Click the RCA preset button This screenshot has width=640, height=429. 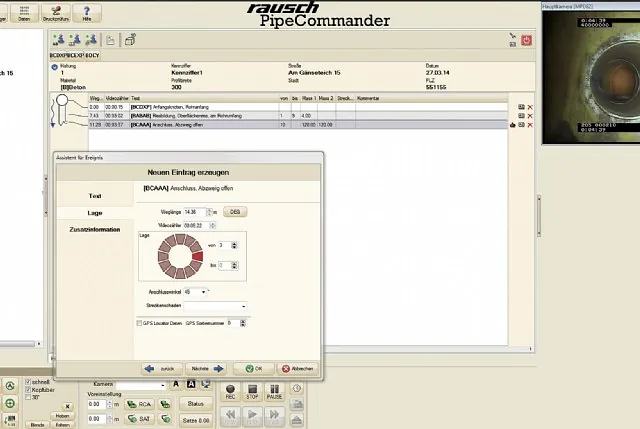139,404
